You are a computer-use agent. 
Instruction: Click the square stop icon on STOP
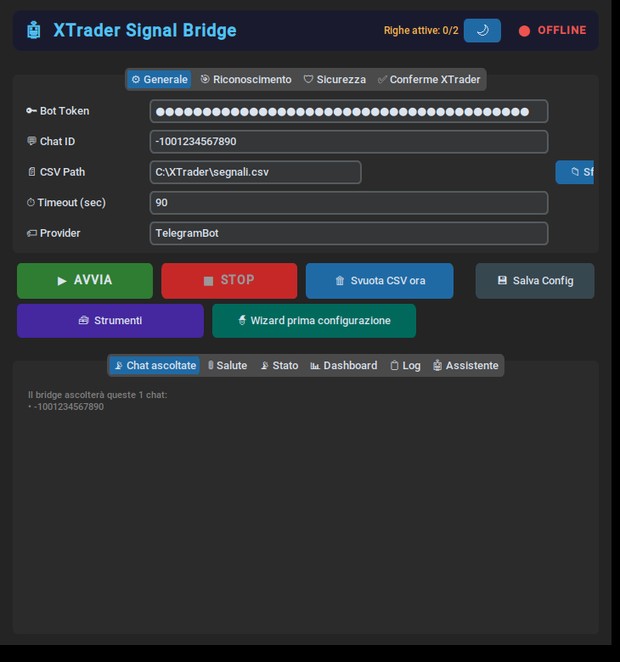pos(208,281)
